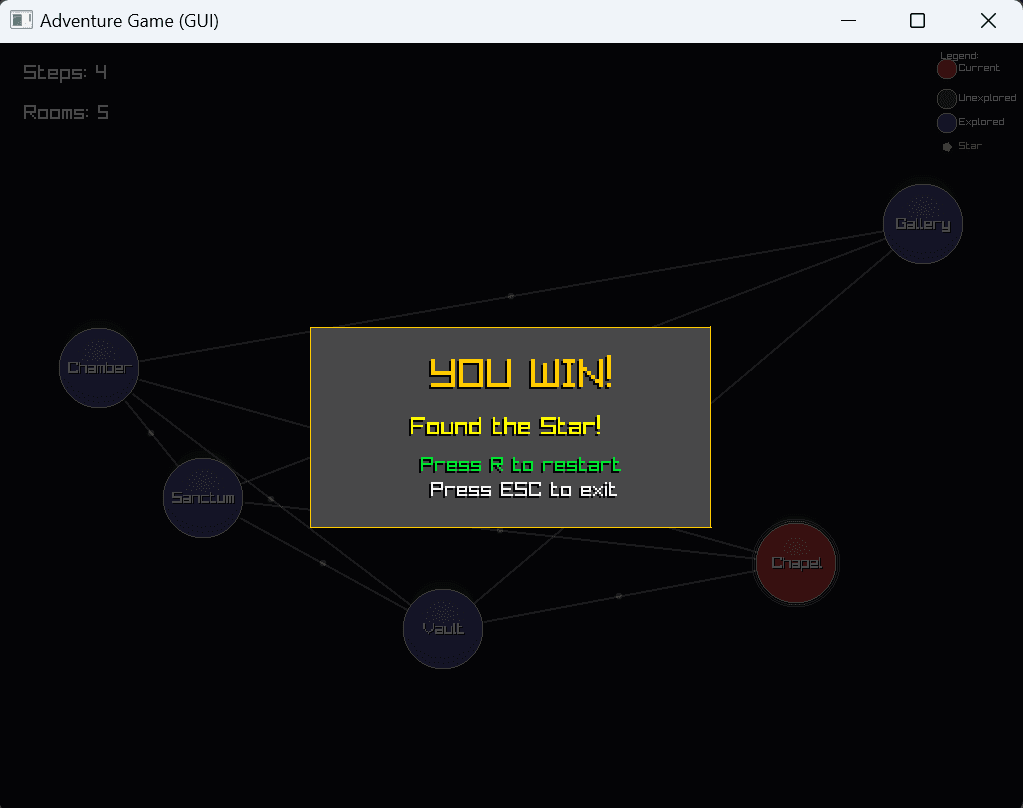Click the Unexplored legend circle
The image size is (1023, 808).
pos(947,99)
